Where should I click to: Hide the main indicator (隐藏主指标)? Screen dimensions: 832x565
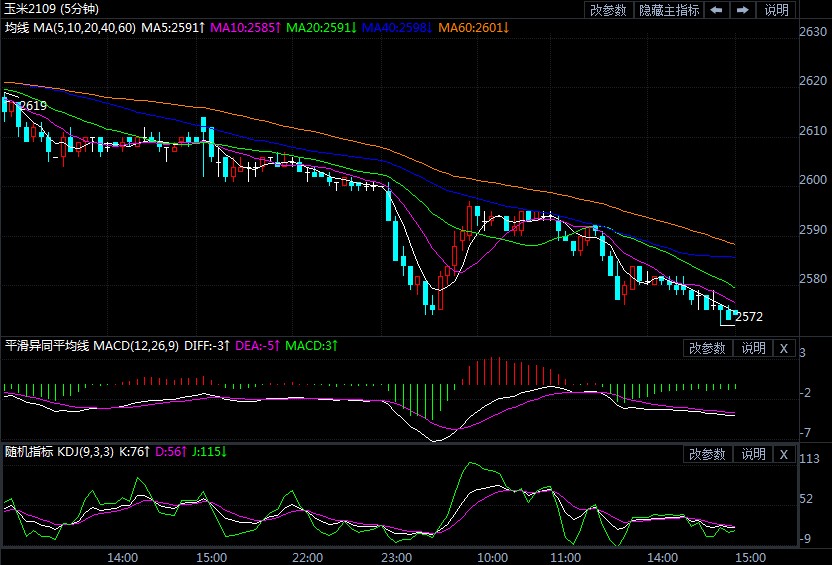pyautogui.click(x=669, y=10)
